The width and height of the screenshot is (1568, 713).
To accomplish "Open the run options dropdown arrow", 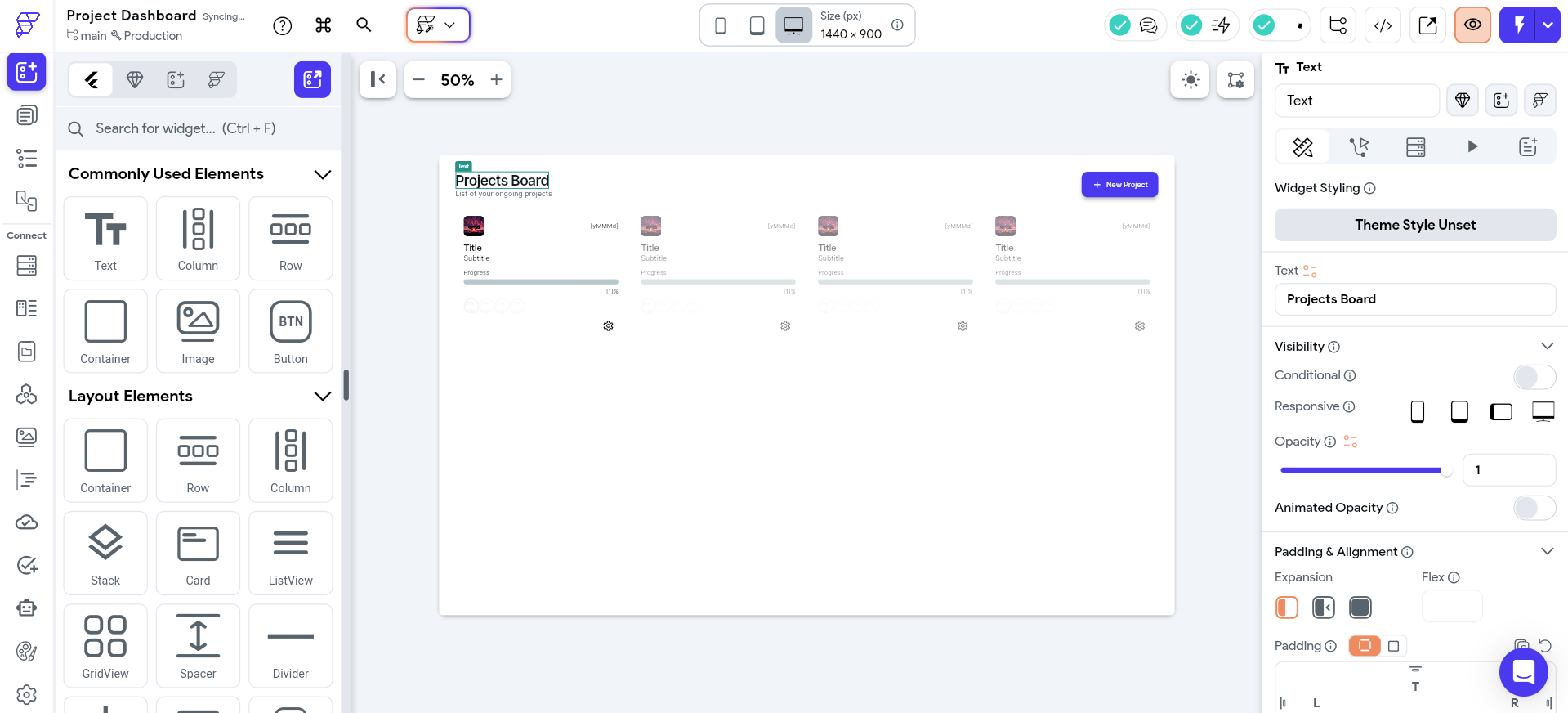I will 1548,25.
